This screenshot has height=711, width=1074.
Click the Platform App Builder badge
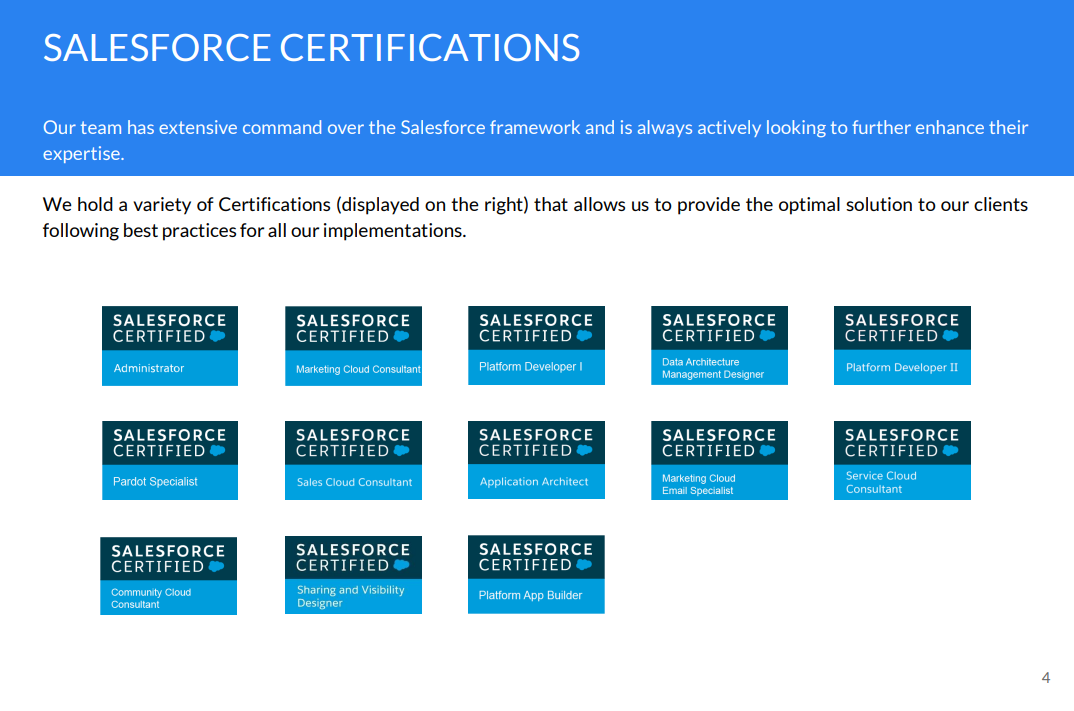tap(536, 574)
